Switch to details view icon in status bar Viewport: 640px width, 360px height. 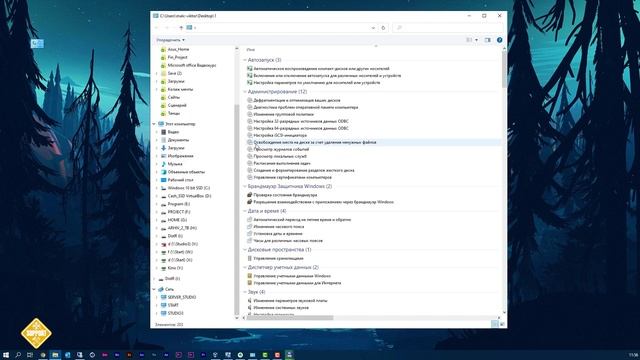pos(495,324)
